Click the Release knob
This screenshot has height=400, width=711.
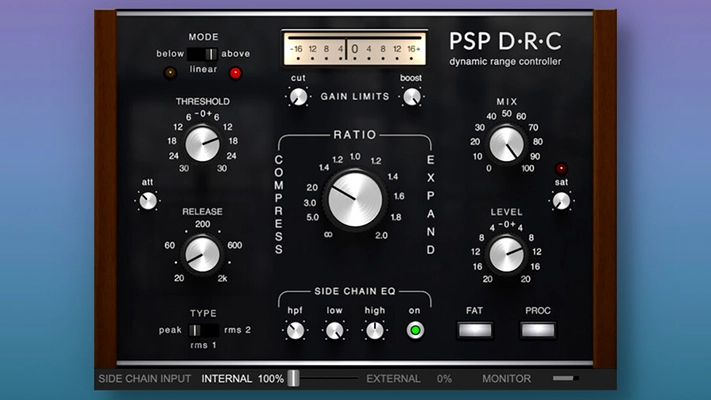(x=203, y=255)
